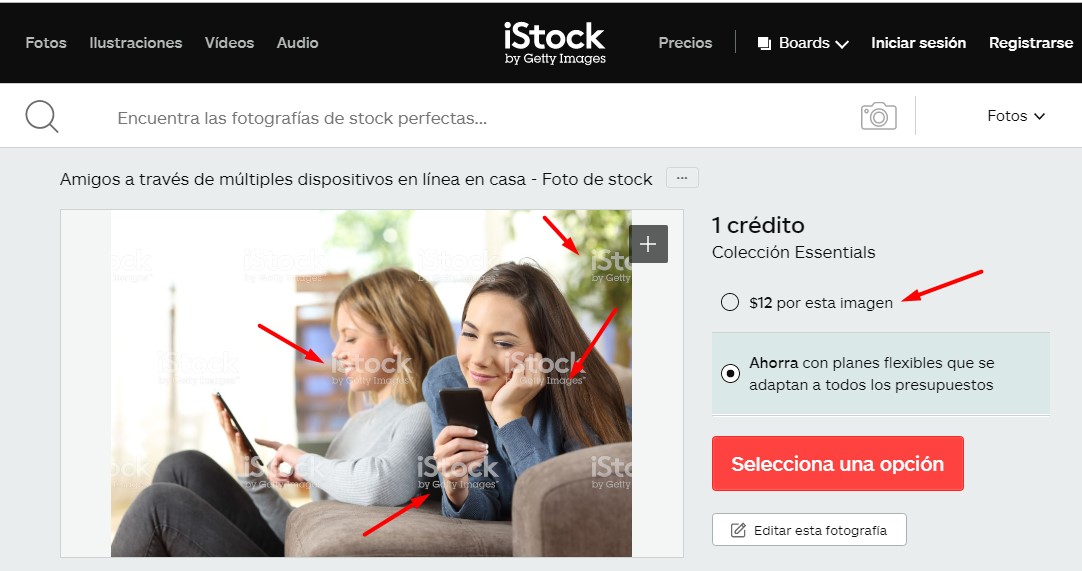Click the magnifying glass search icon
The height and width of the screenshot is (571, 1082).
click(41, 116)
